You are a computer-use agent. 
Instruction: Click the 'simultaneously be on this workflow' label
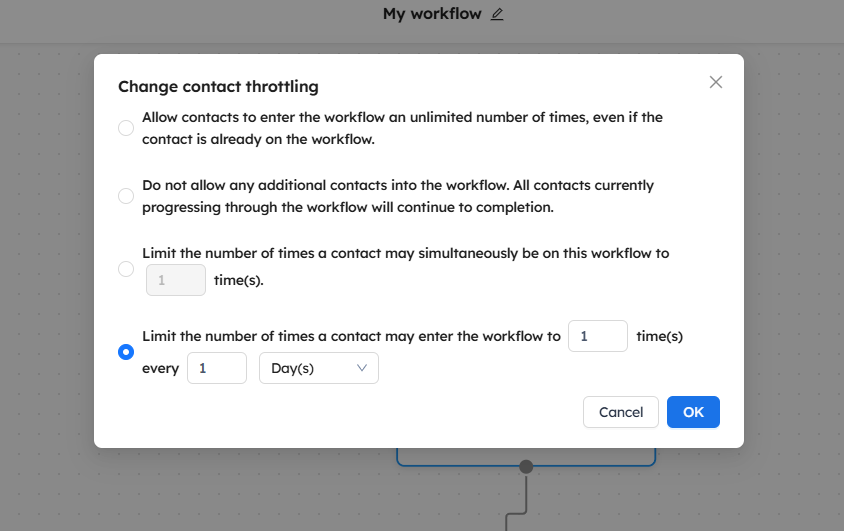point(405,254)
